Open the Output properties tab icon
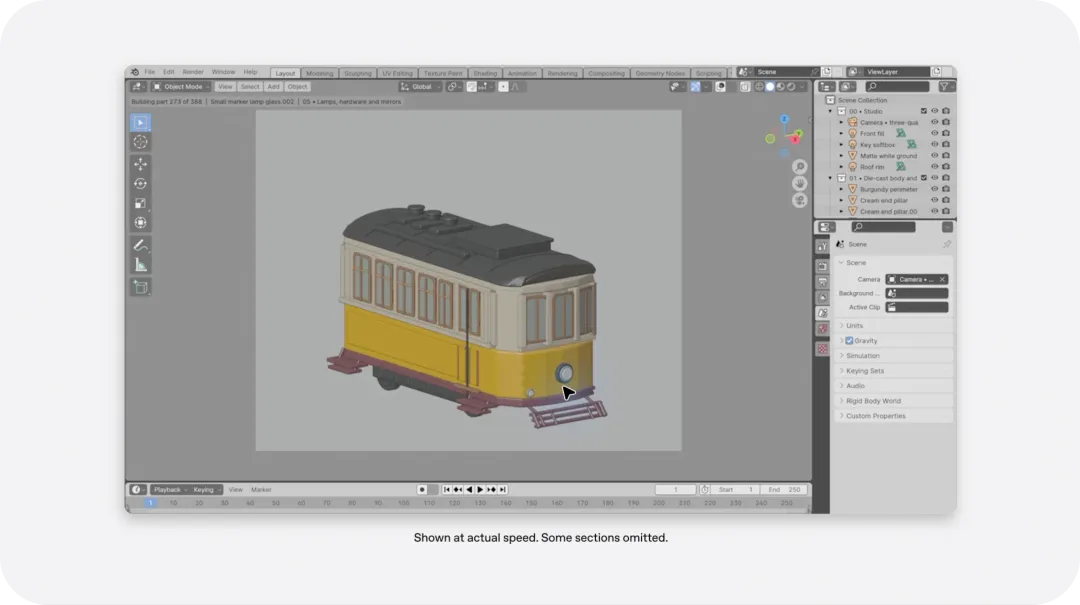This screenshot has height=605, width=1080. (x=822, y=282)
